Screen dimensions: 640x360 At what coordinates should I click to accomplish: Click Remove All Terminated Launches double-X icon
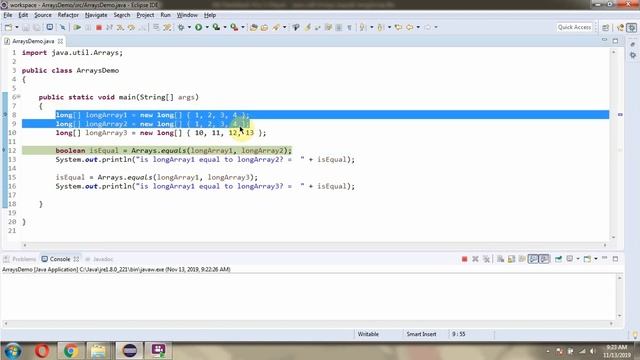(486, 259)
